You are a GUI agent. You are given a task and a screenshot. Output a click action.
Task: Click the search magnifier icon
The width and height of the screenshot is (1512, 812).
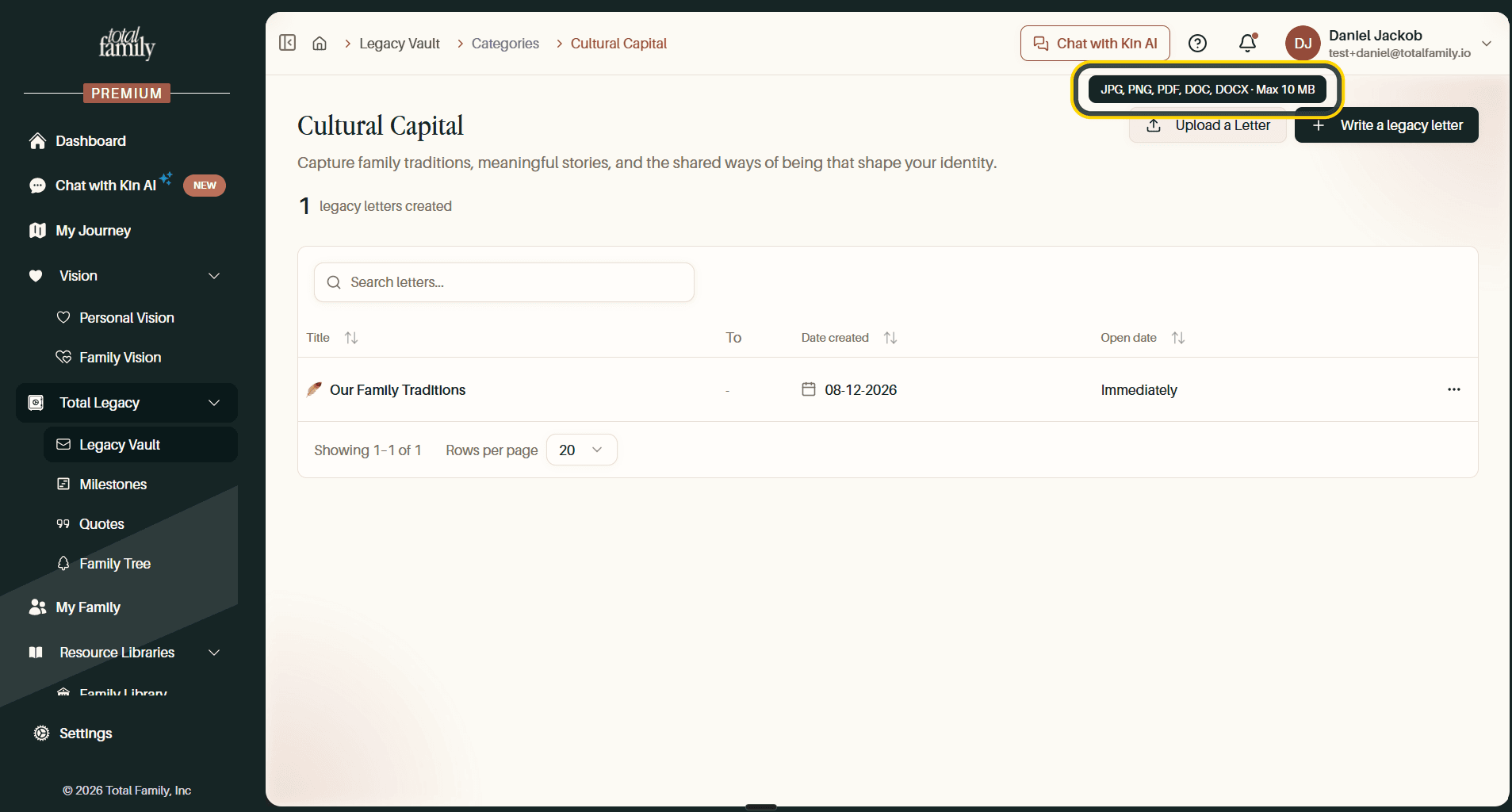(x=334, y=282)
